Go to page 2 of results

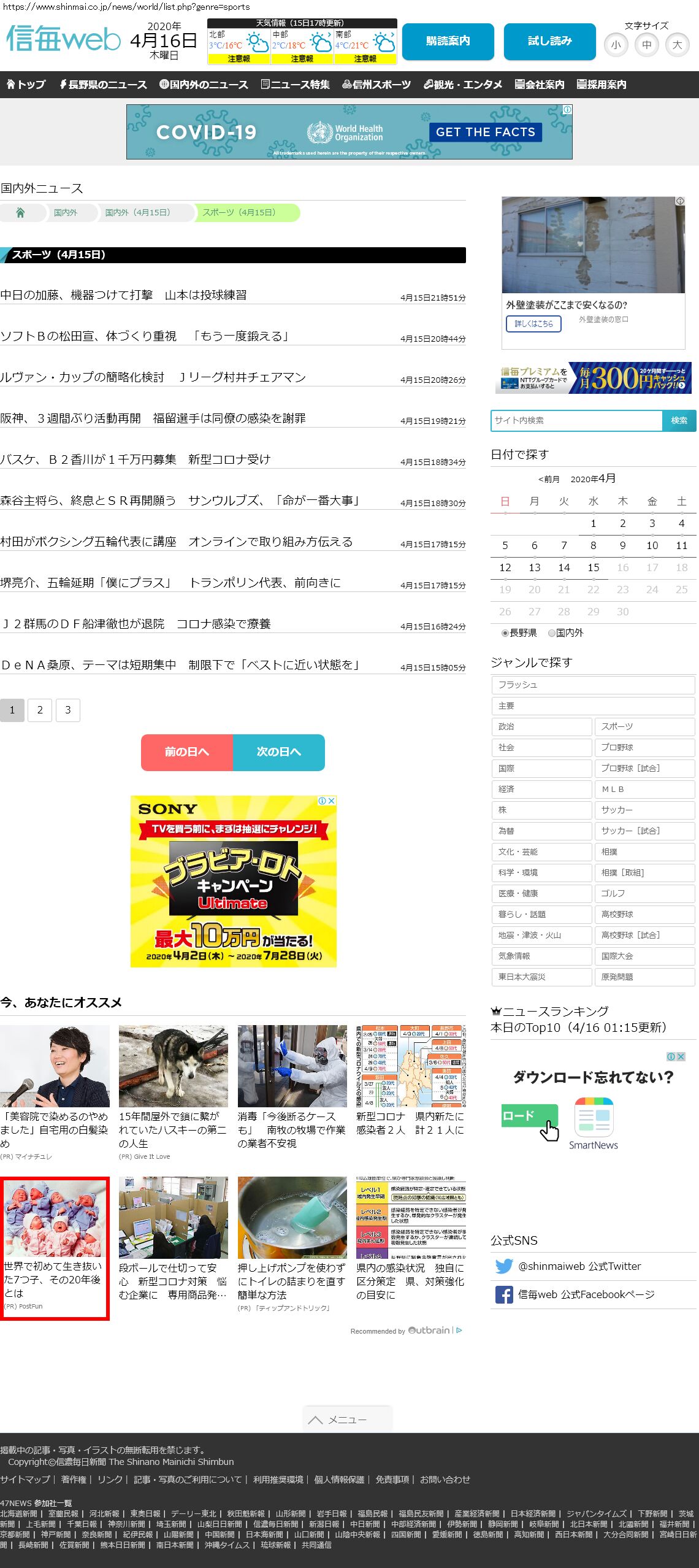(40, 710)
